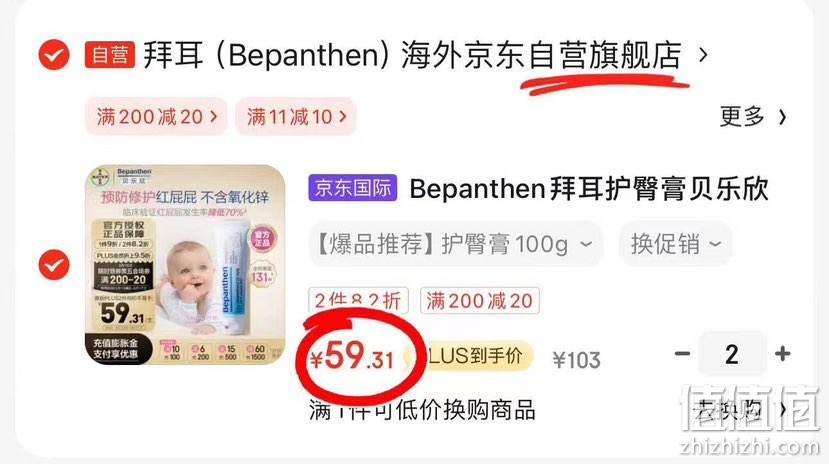Viewport: 829px width, 464px height.
Task: Expand the 护臀膏 100g spec dropdown
Action: [x=456, y=244]
